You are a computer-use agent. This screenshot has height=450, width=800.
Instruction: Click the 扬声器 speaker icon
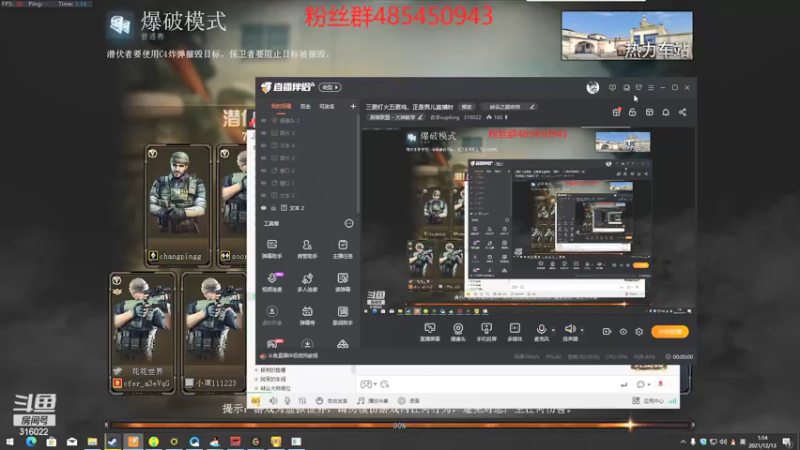coord(569,329)
